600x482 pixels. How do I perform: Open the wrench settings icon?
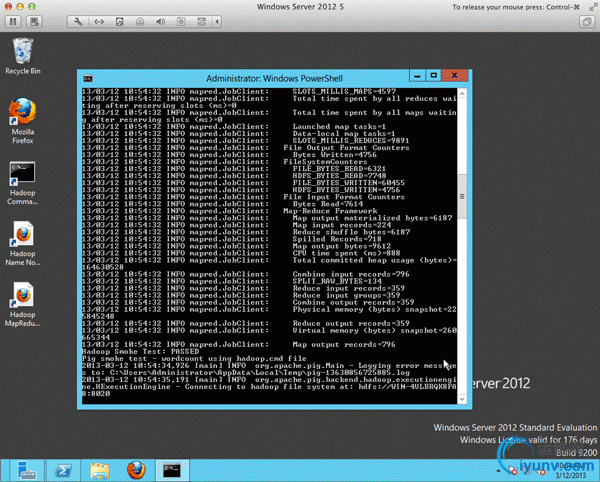[x=78, y=21]
